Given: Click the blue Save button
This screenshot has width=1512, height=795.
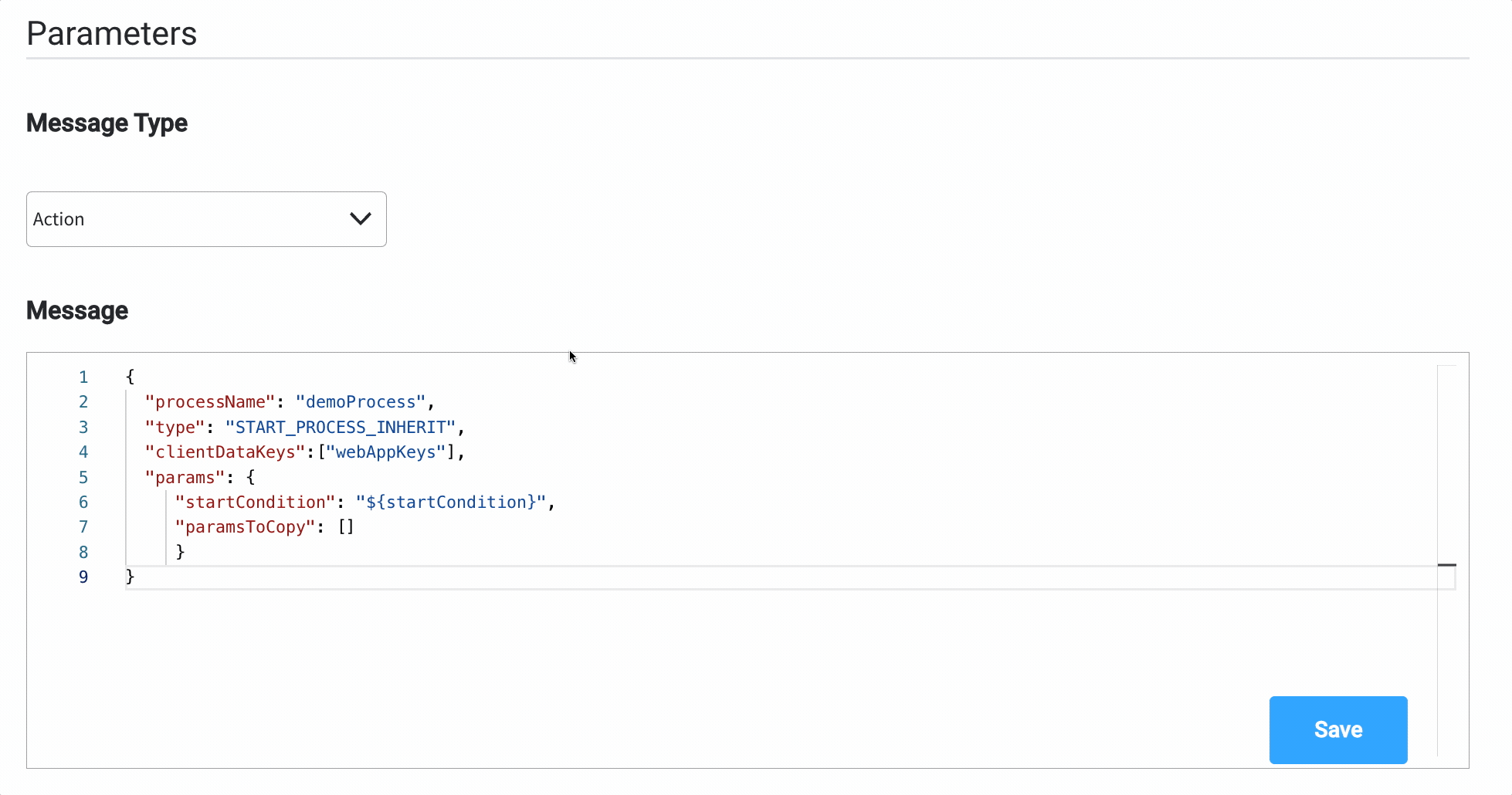Looking at the screenshot, I should [1338, 729].
